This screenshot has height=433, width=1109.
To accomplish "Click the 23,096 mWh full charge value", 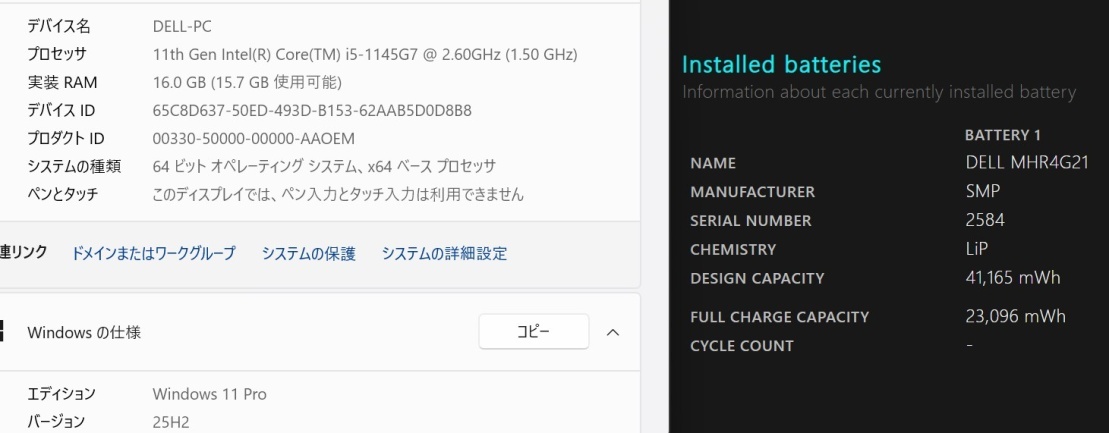I will (x=1015, y=316).
